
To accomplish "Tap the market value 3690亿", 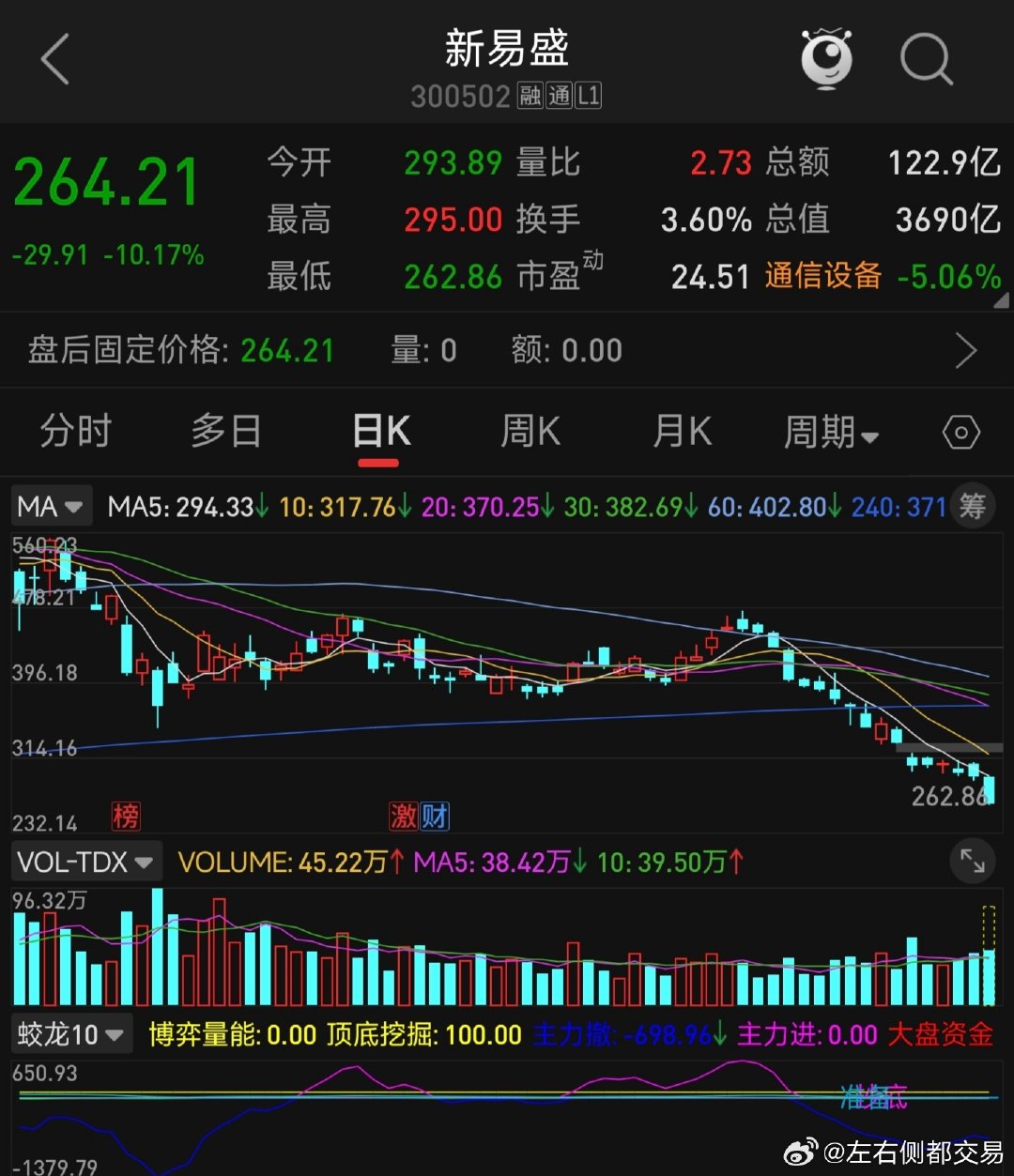I will [x=948, y=220].
